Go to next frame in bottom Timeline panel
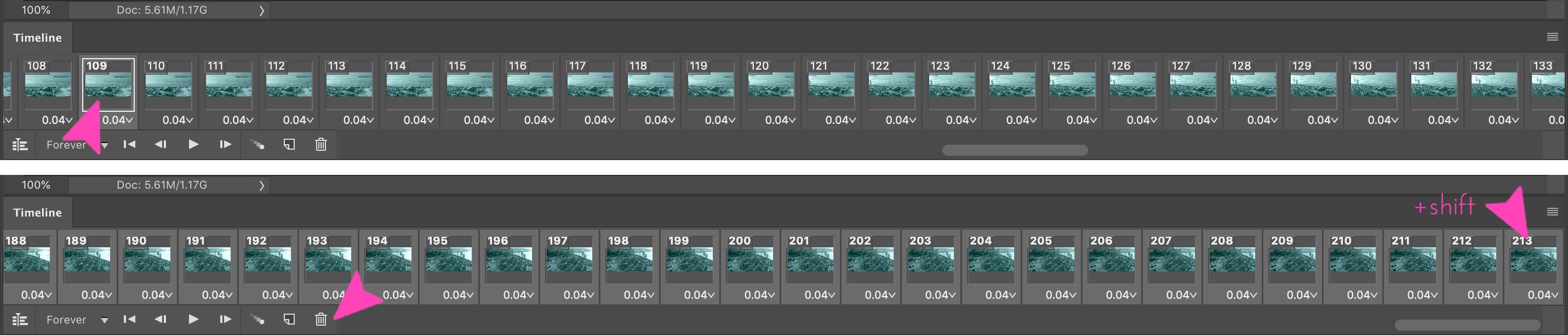 tap(225, 319)
